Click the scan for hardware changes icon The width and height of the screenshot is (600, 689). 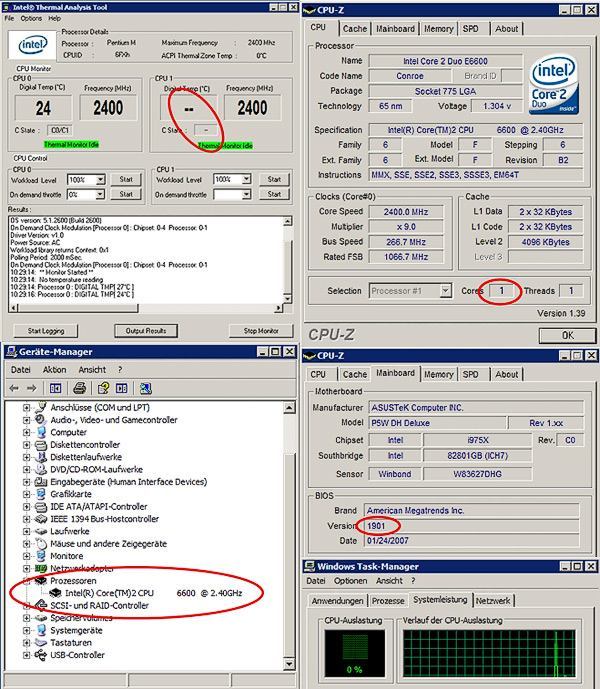(x=145, y=388)
